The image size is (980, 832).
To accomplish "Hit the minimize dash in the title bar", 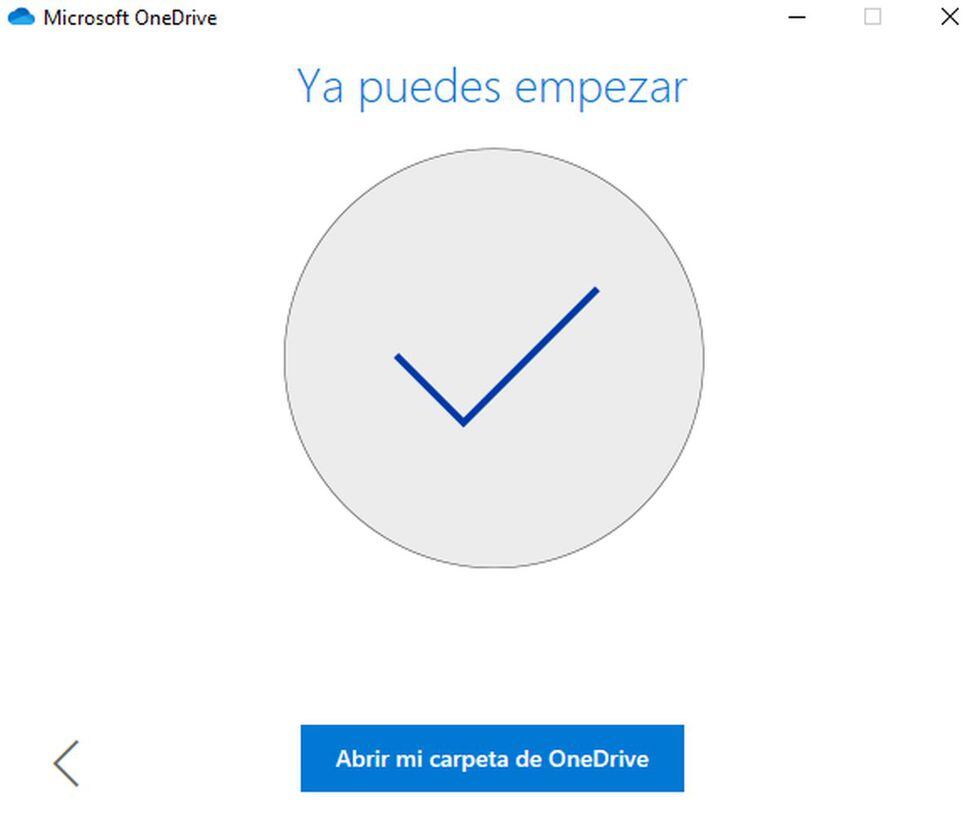I will (x=797, y=17).
